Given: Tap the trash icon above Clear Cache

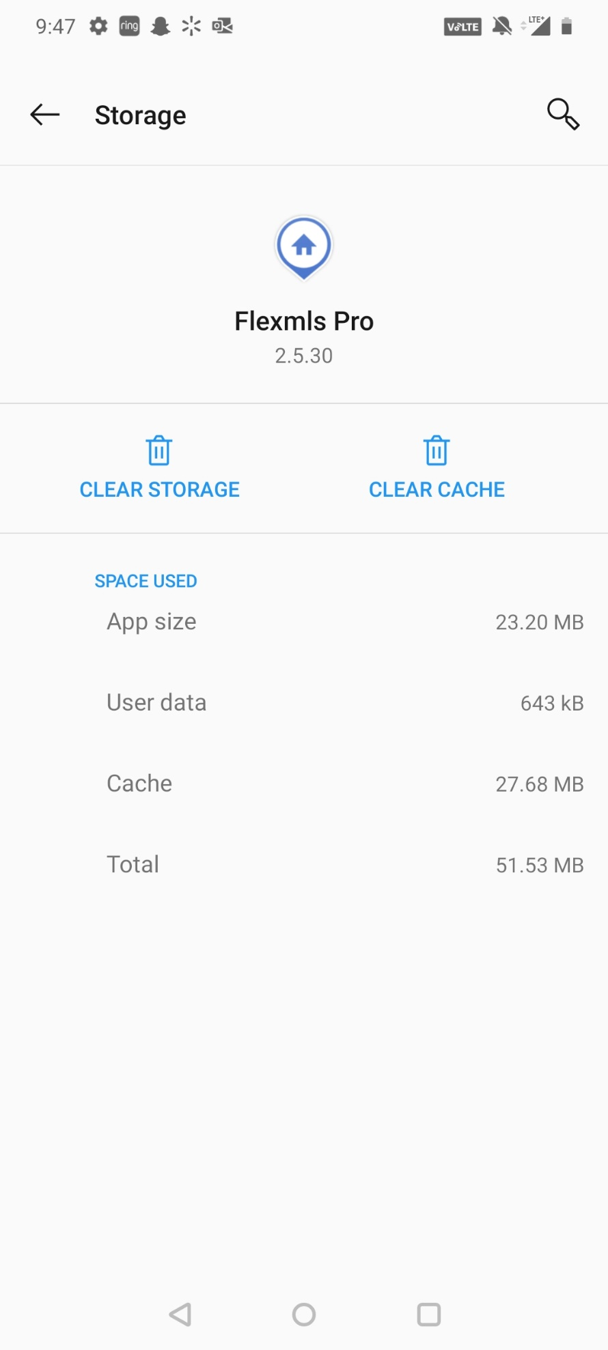Looking at the screenshot, I should pos(436,450).
